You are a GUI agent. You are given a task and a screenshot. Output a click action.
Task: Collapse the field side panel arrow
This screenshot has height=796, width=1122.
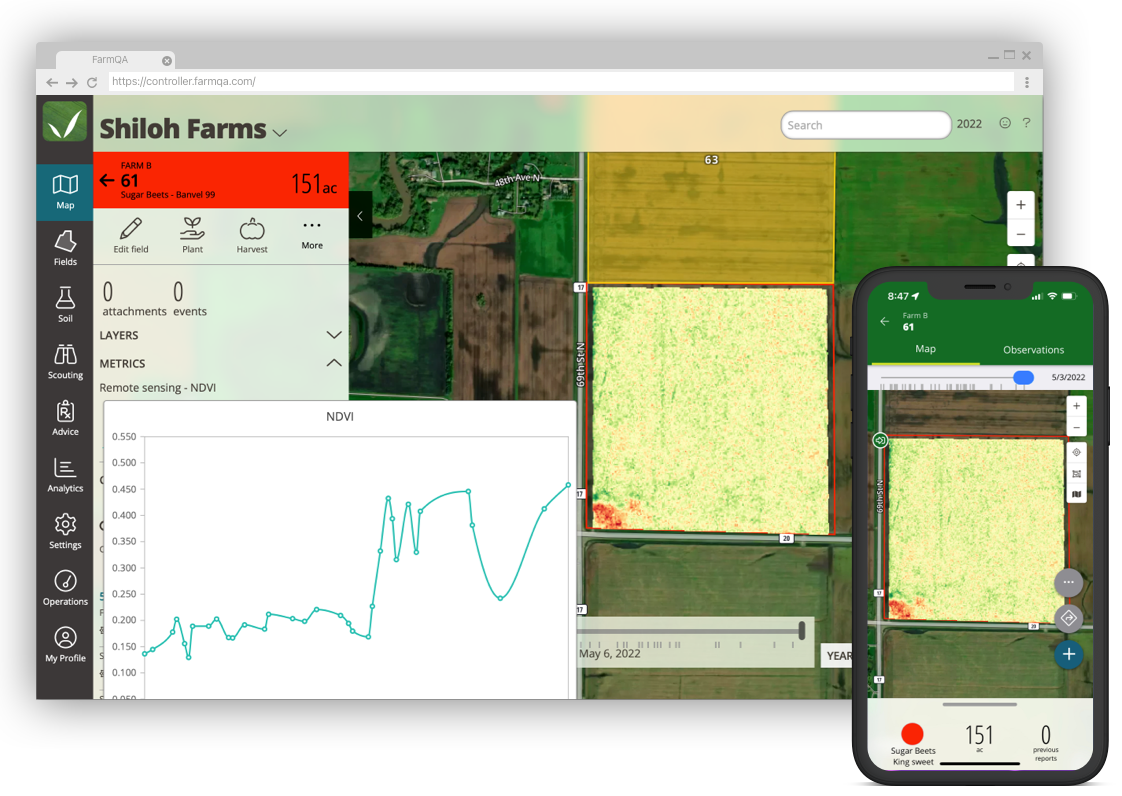[x=360, y=215]
